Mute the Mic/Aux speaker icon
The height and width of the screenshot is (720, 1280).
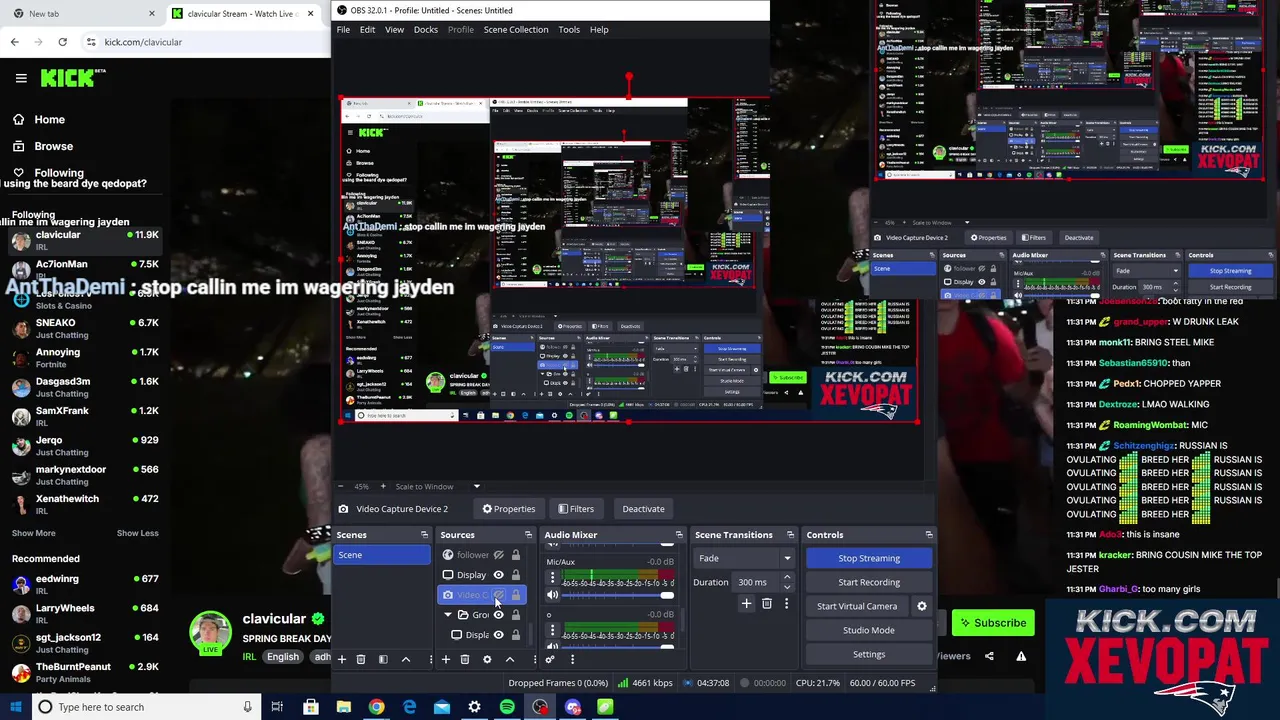[x=552, y=595]
